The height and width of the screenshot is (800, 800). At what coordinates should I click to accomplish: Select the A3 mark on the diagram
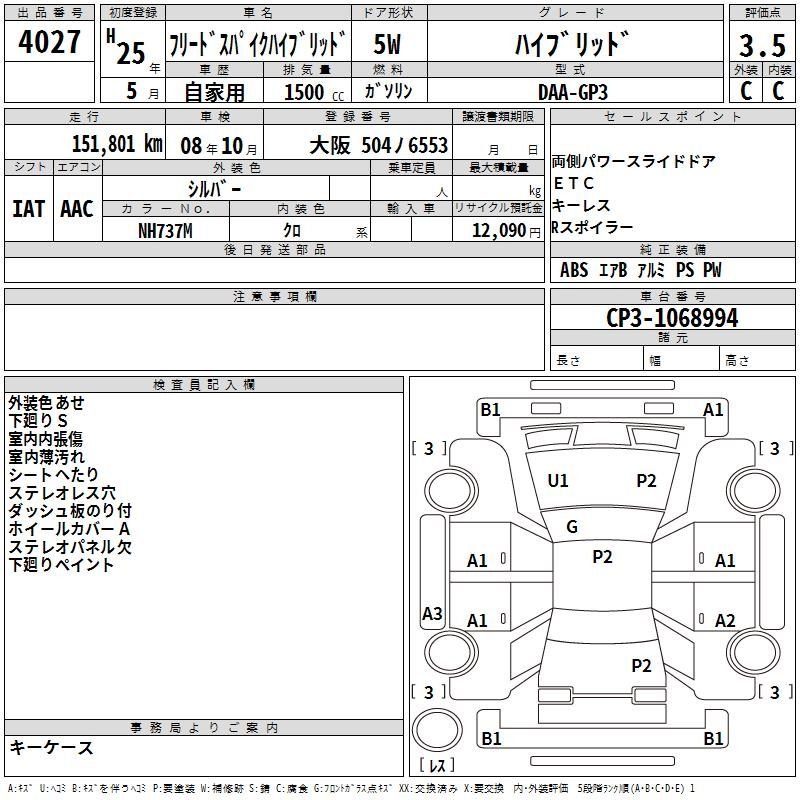pos(432,614)
